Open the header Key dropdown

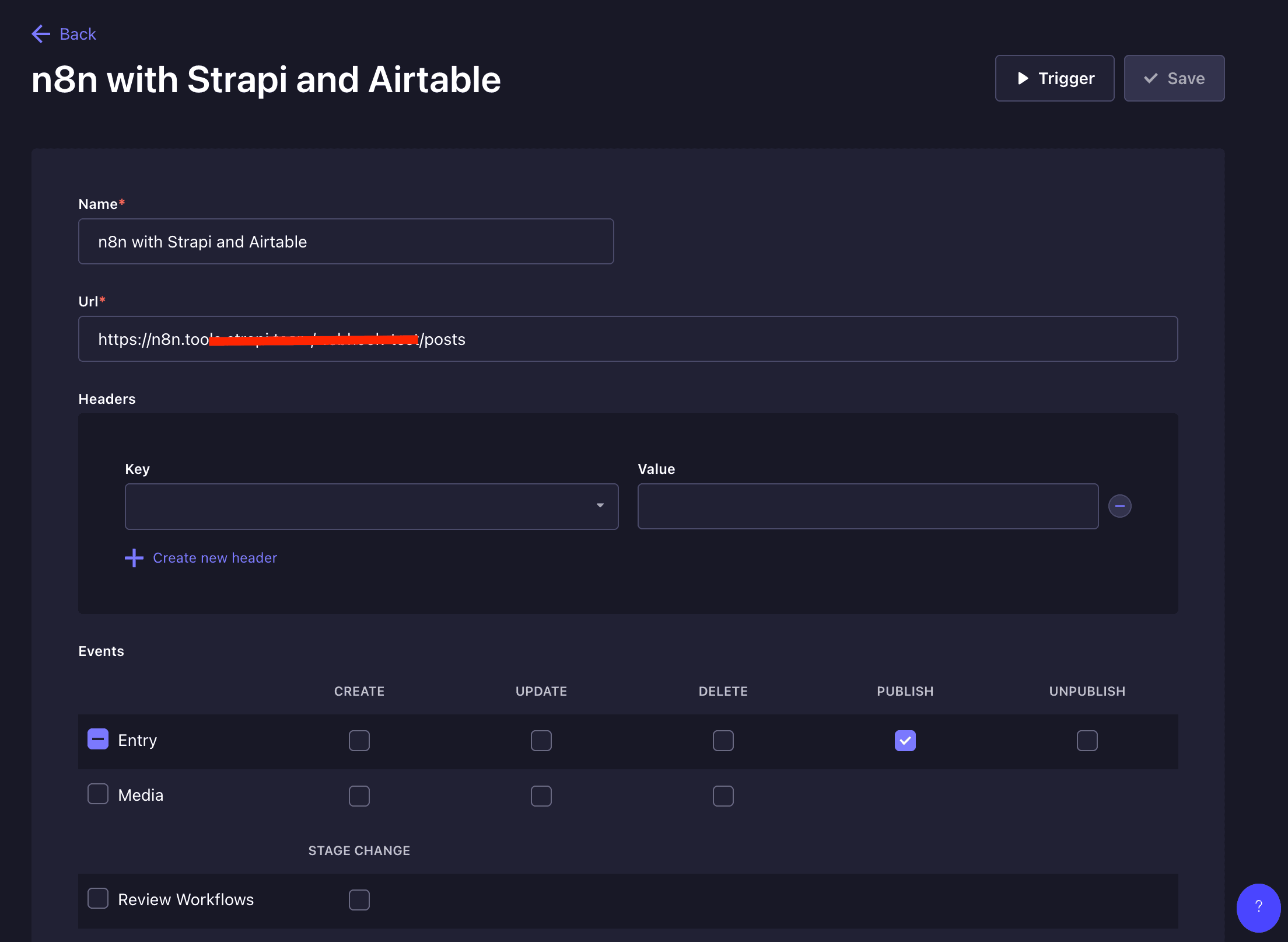point(372,506)
